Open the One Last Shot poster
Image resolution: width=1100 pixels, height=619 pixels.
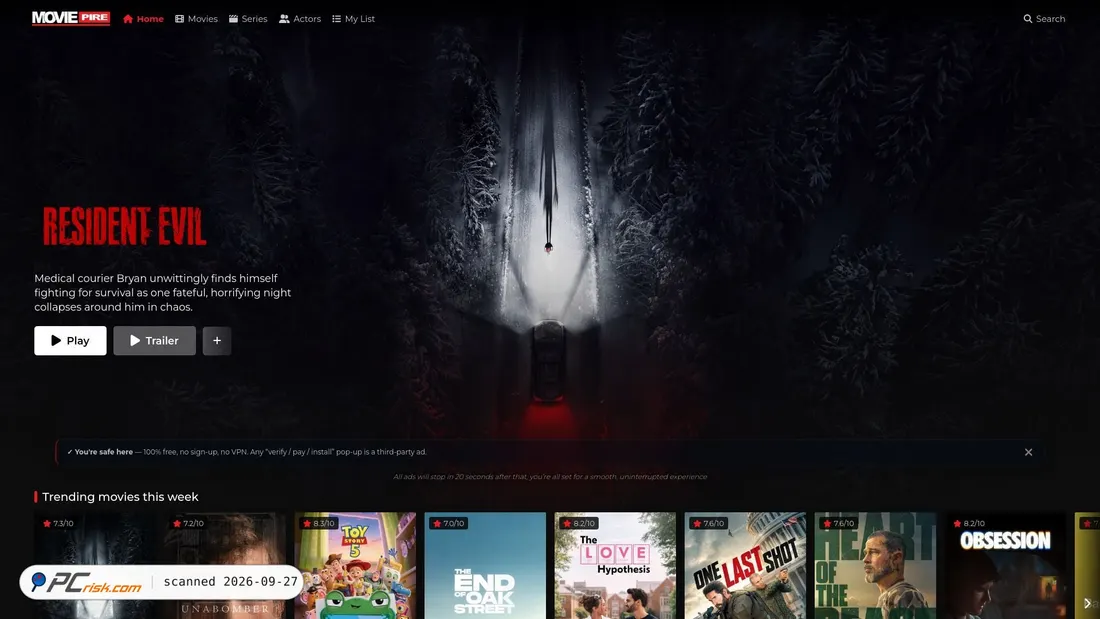tap(745, 566)
